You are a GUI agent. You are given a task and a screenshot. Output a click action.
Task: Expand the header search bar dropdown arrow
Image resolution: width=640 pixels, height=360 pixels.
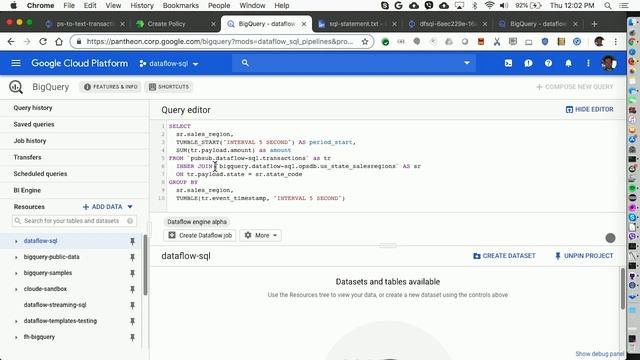tap(467, 63)
